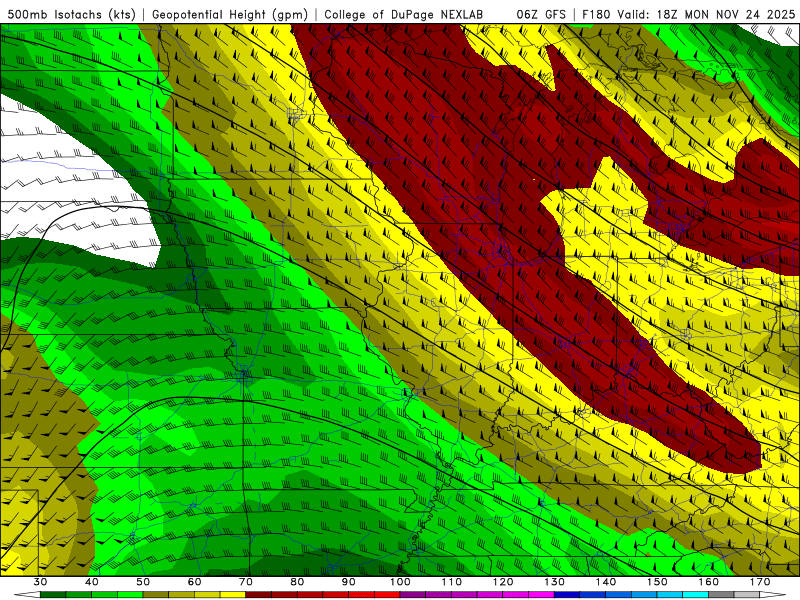Viewport: 800px width, 600px height.
Task: Select the dark gray 160-165 kt swatch
Action: point(721,595)
